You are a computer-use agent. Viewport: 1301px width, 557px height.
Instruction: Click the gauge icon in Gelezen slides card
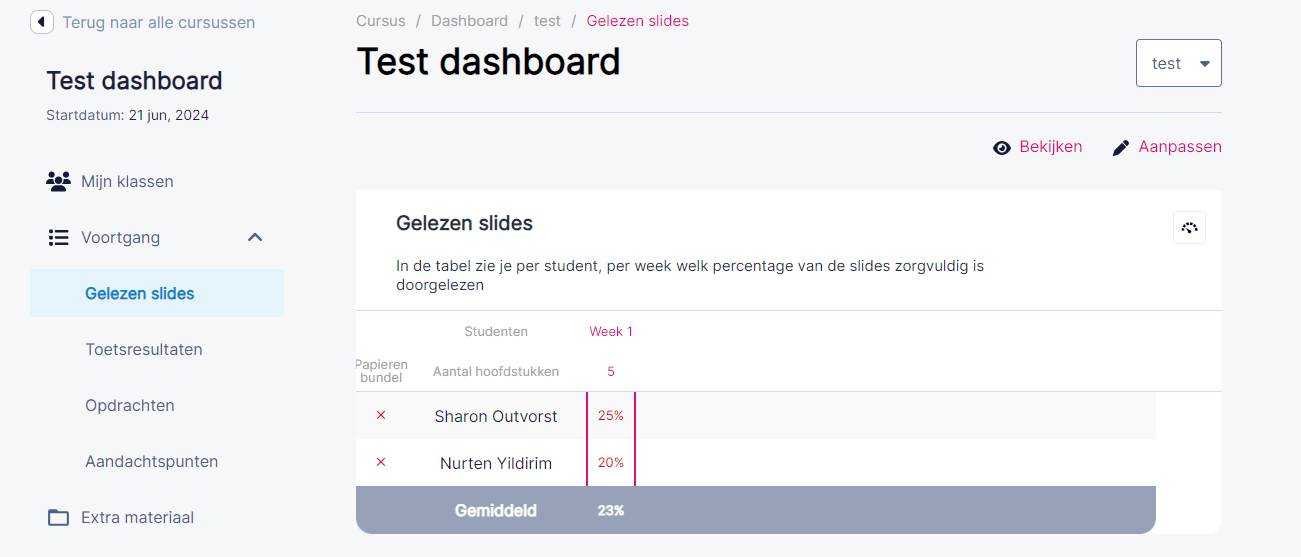click(1189, 228)
